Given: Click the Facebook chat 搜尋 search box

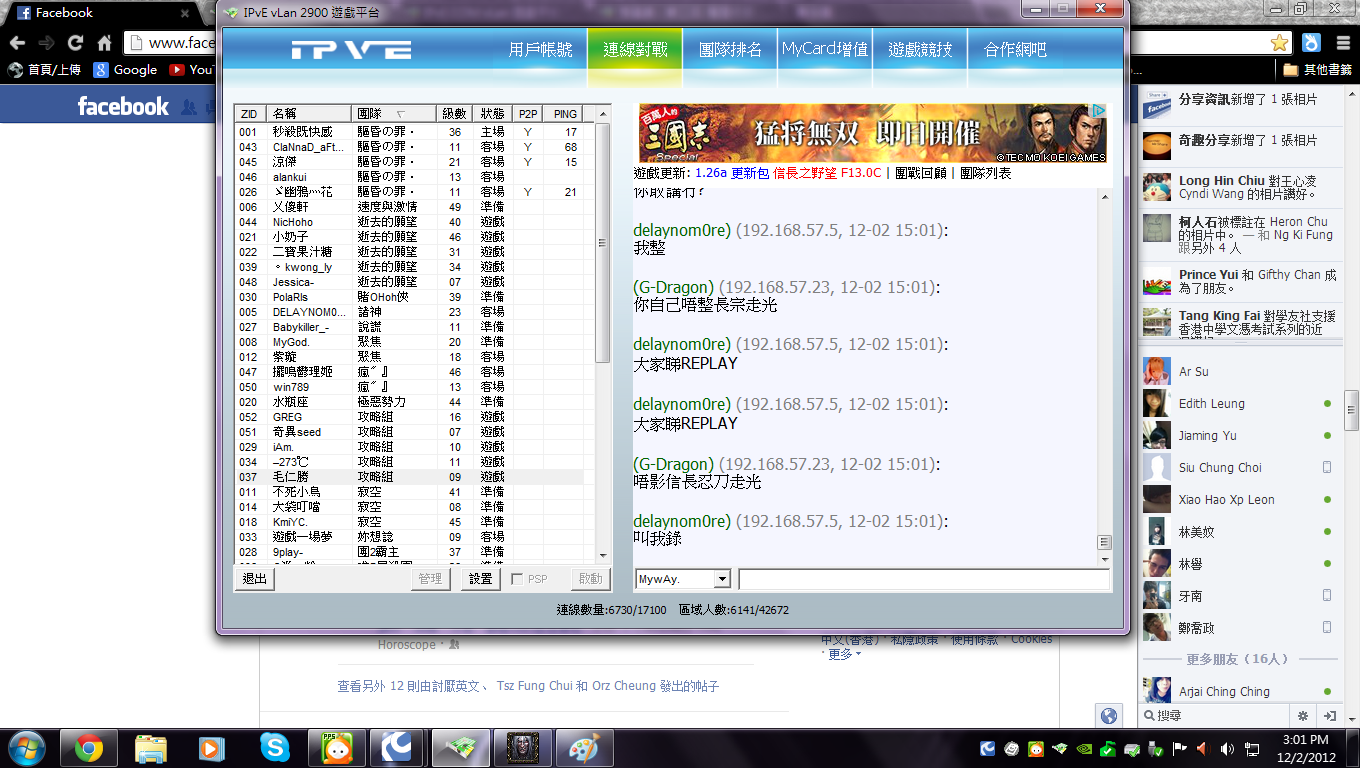Looking at the screenshot, I should point(1217,716).
